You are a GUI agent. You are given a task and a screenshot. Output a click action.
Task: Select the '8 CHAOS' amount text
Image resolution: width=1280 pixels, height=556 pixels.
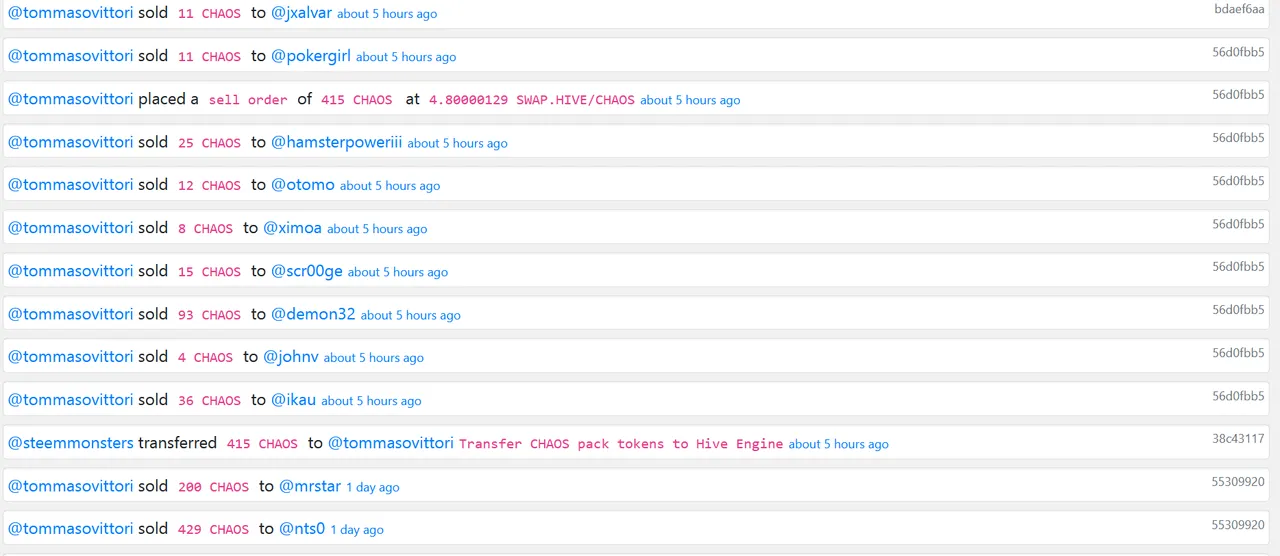[x=205, y=229]
